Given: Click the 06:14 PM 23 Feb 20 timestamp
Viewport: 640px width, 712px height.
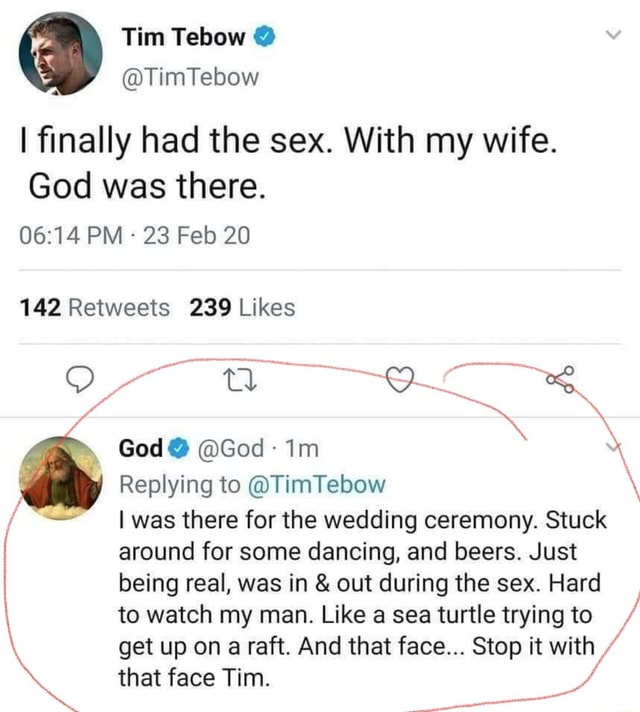Looking at the screenshot, I should [x=134, y=236].
